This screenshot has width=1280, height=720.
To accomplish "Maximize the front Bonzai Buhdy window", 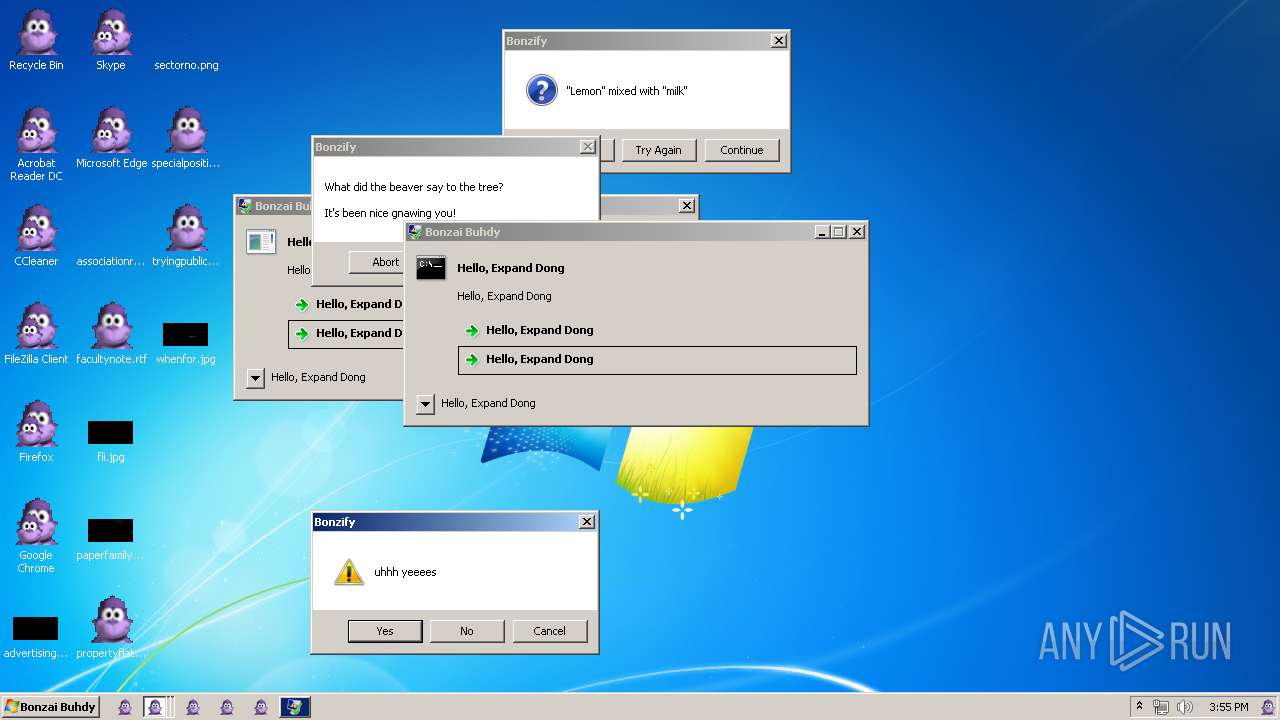I will (x=838, y=232).
